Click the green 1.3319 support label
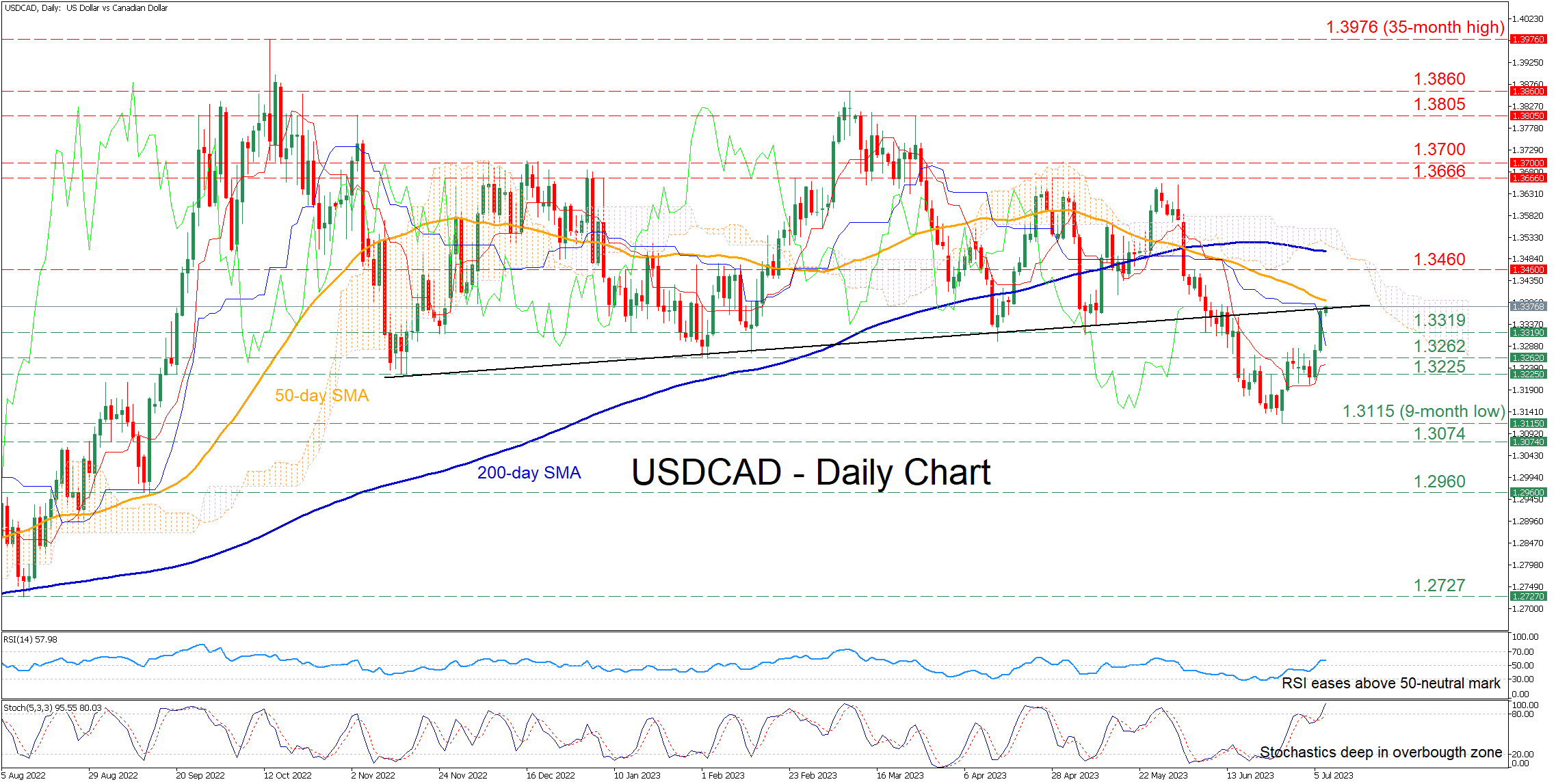This screenshot has height=784, width=1556. tap(1439, 321)
